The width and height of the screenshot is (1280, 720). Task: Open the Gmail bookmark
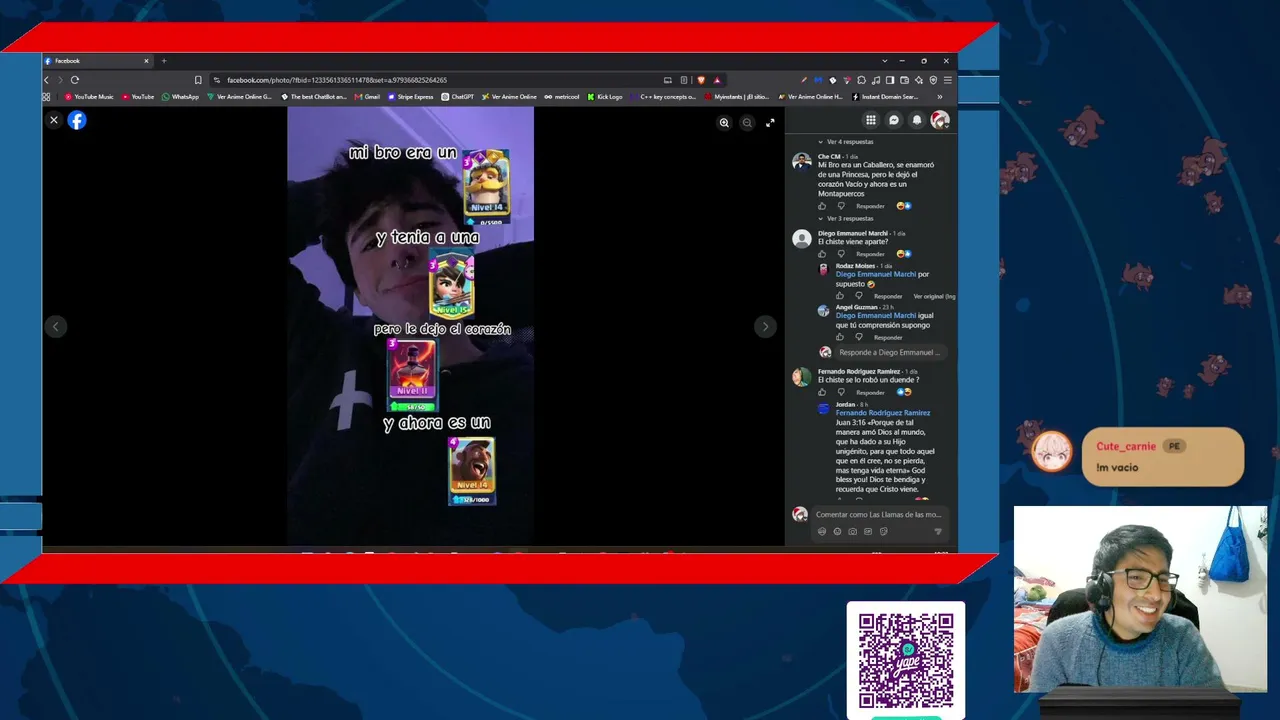point(367,97)
